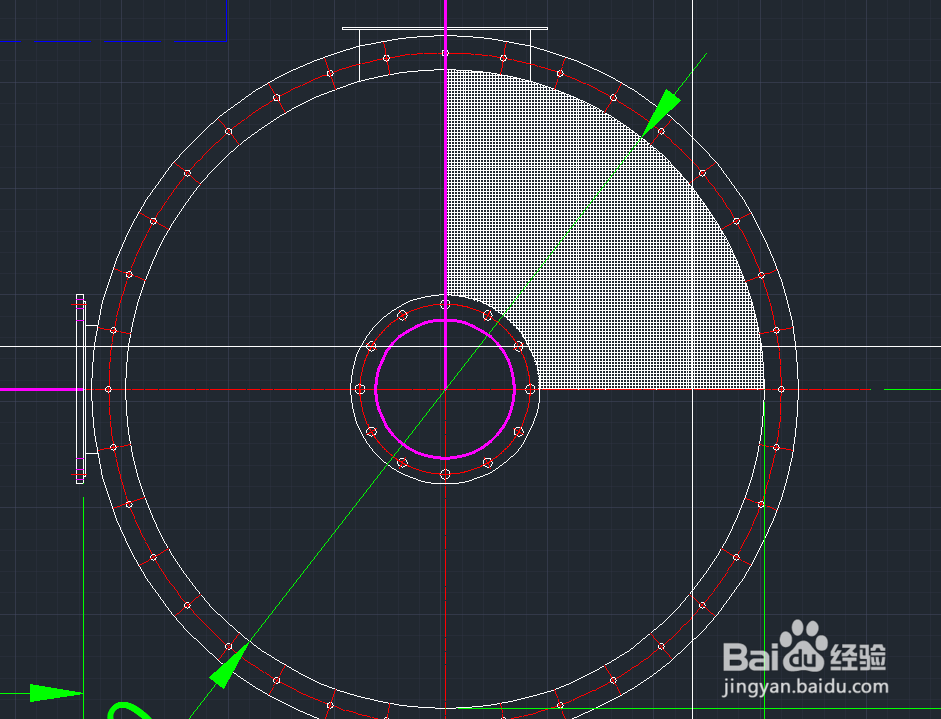Pick the topmost bolt hole of small center flange
Screen dimensions: 941x719
click(445, 304)
